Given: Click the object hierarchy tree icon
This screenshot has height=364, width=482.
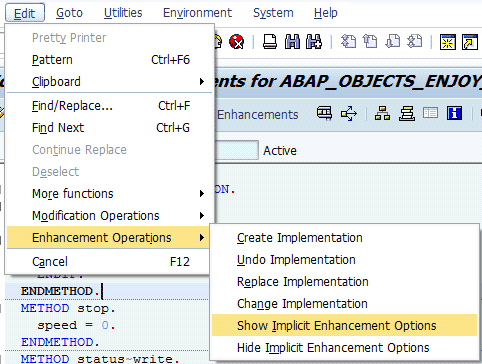Looking at the screenshot, I should coord(382,113).
